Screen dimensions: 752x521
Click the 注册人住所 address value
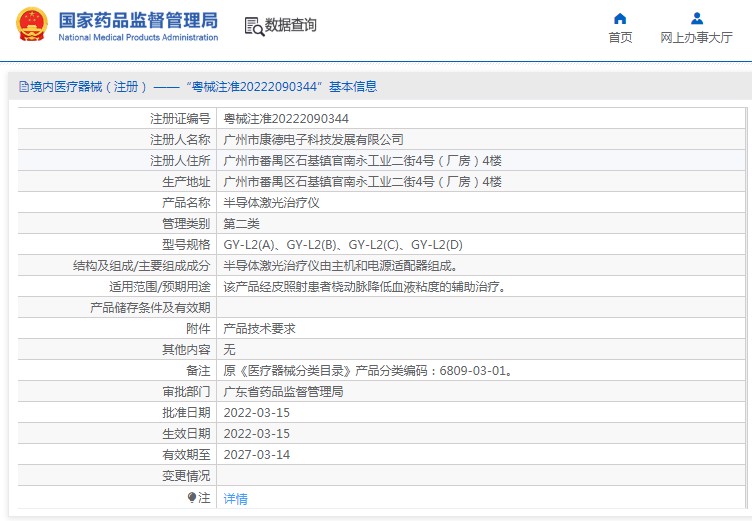[x=363, y=161]
